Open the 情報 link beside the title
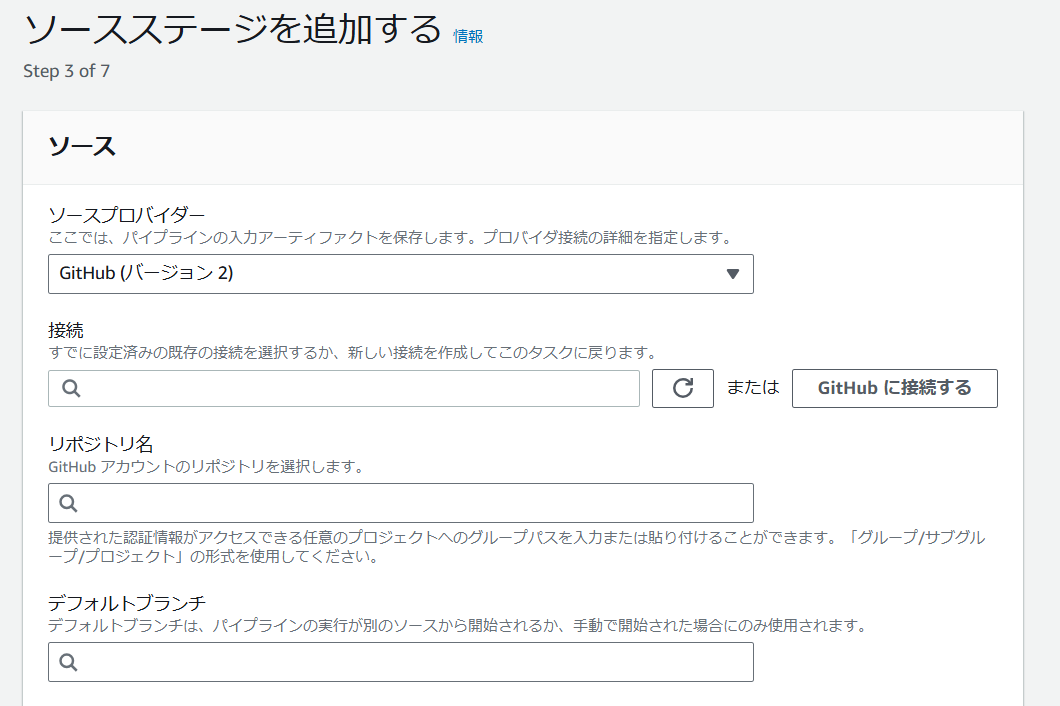 point(468,37)
